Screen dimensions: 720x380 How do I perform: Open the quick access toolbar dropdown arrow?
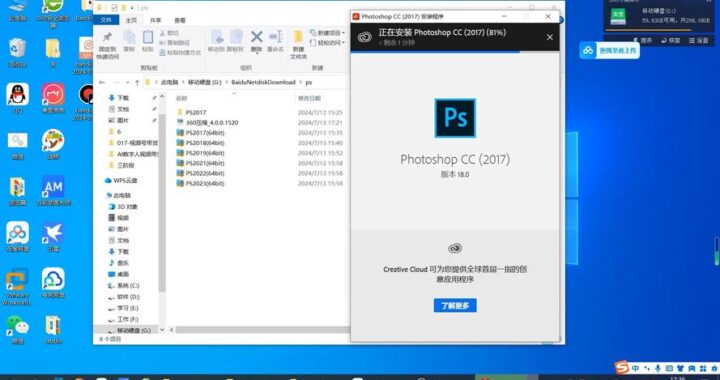tap(132, 8)
